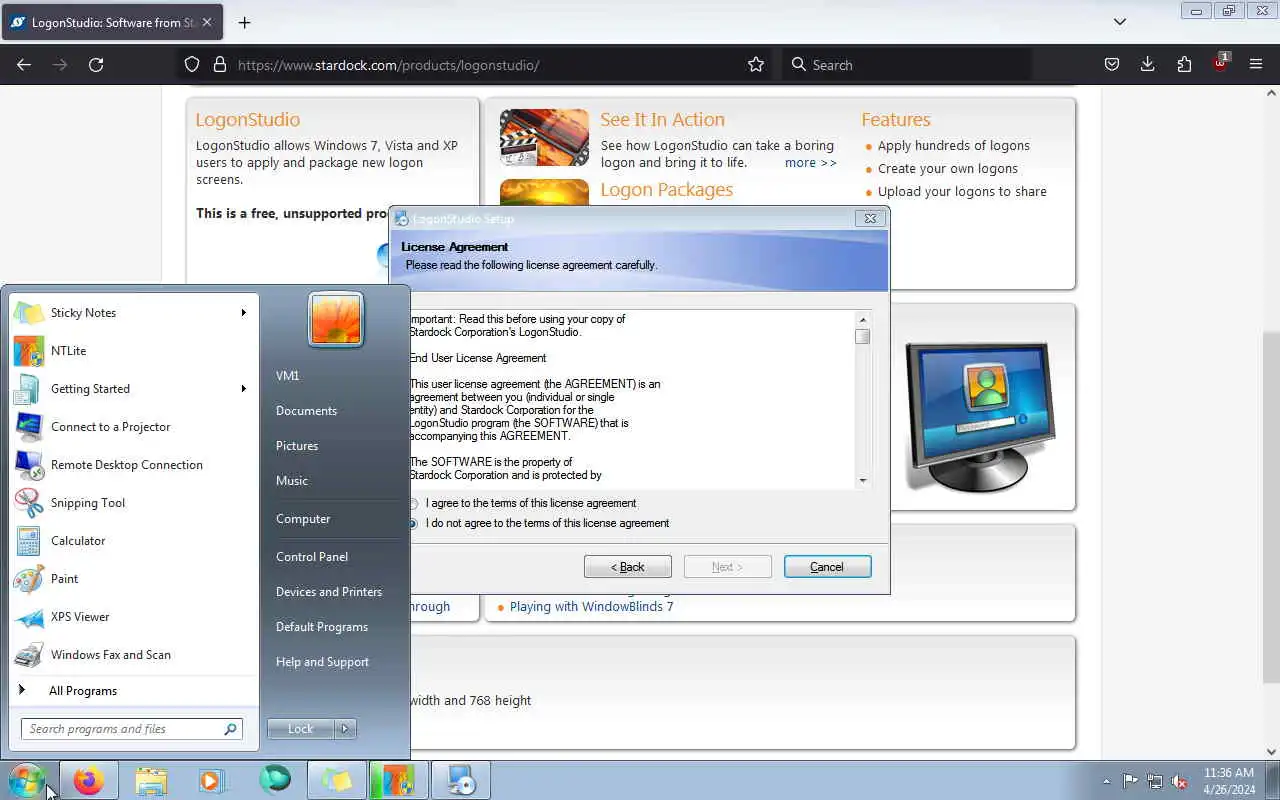Follow the 'more >>' link
Image resolution: width=1280 pixels, height=800 pixels.
coord(811,163)
